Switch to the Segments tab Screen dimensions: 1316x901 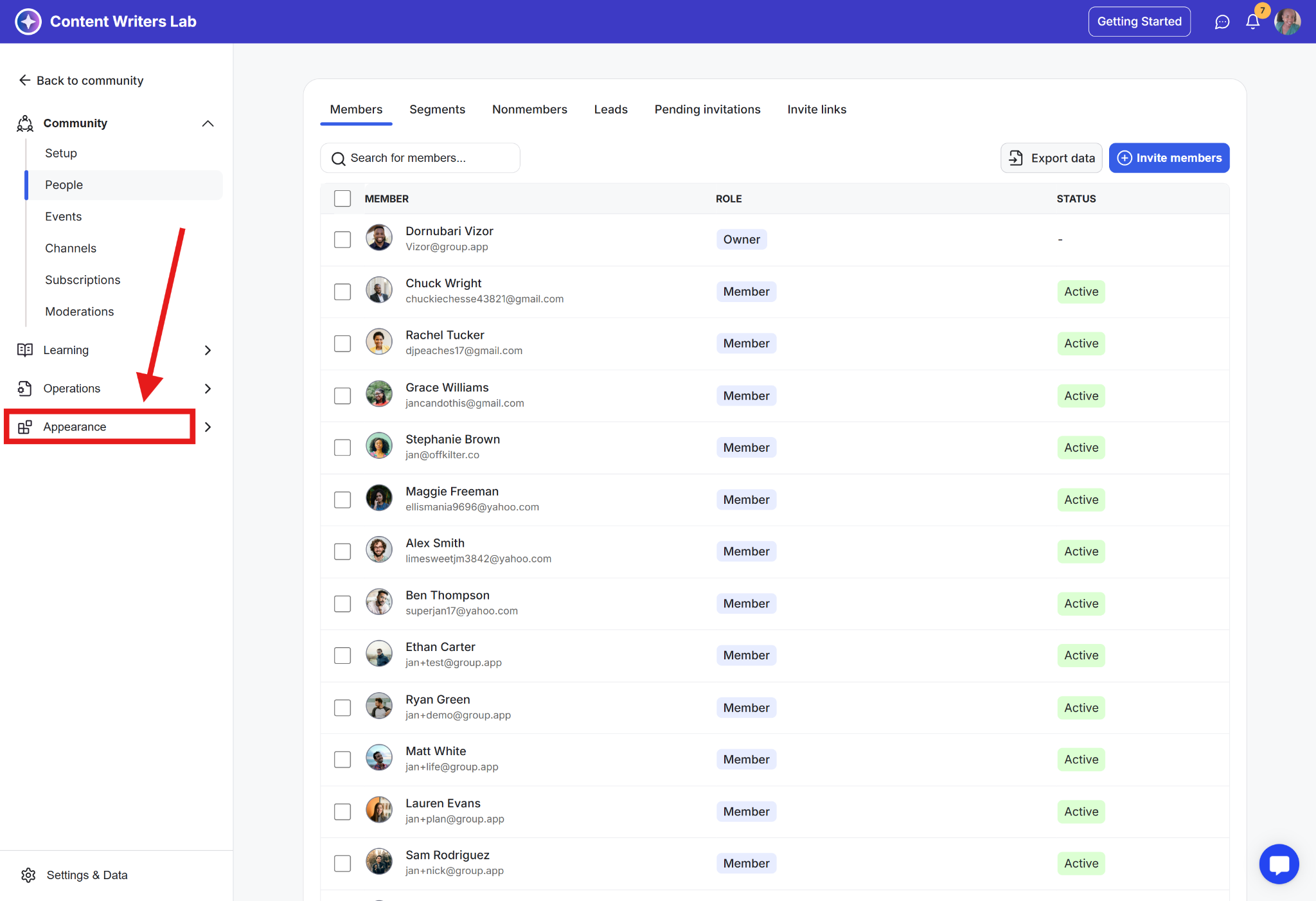[437, 109]
